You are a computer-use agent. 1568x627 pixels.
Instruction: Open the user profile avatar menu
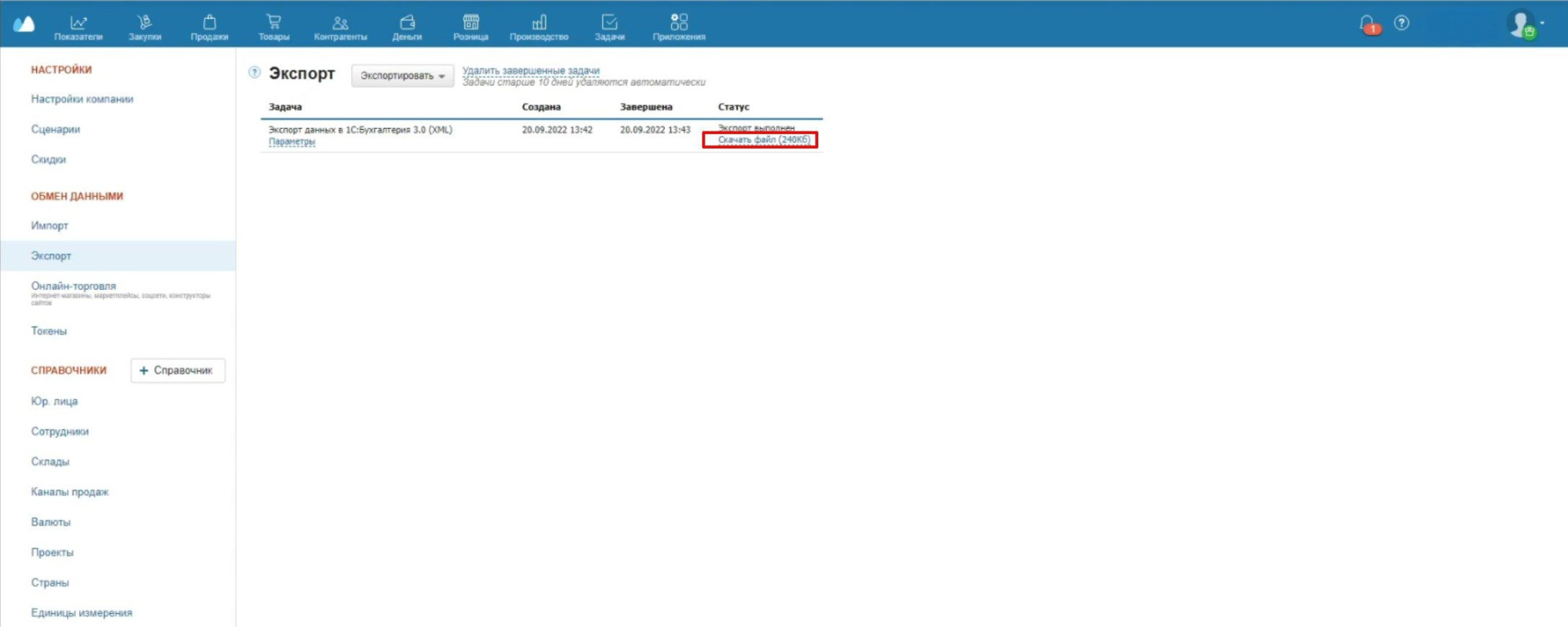[x=1522, y=24]
